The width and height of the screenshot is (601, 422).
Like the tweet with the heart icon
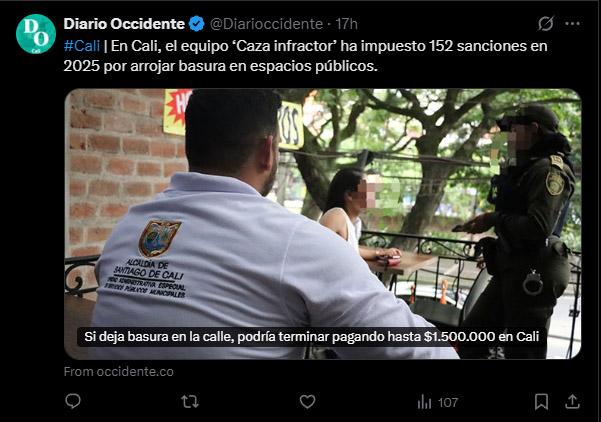[307, 402]
